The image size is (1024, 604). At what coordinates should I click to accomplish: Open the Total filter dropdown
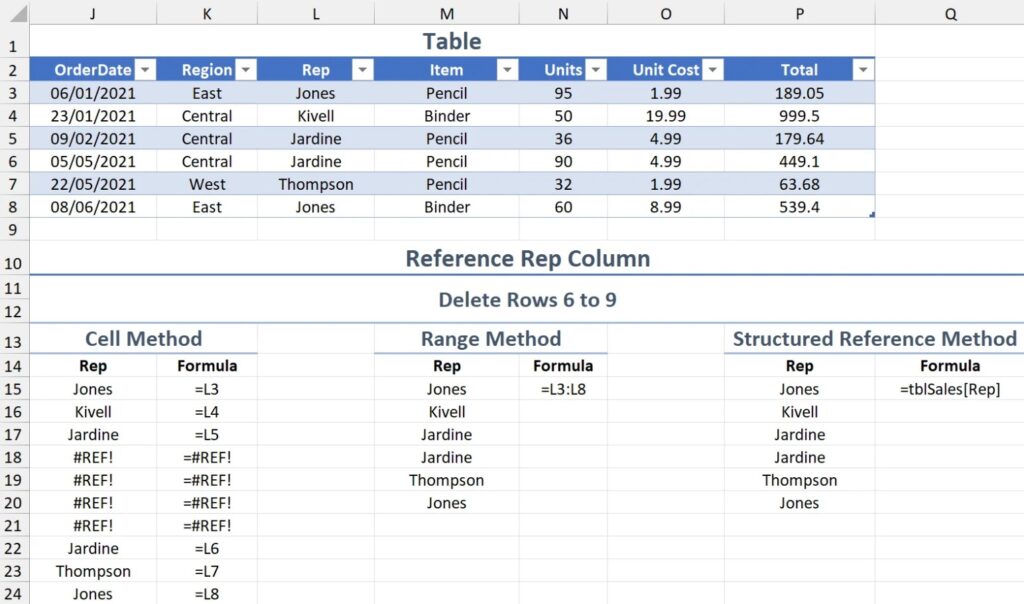863,69
